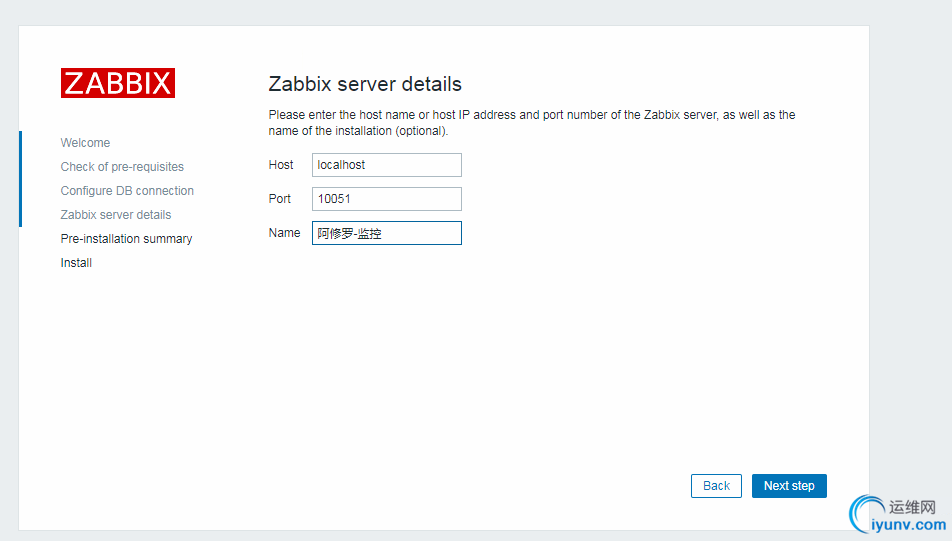Click the instruction paragraph below the heading
This screenshot has height=541, width=952.
pyautogui.click(x=531, y=123)
